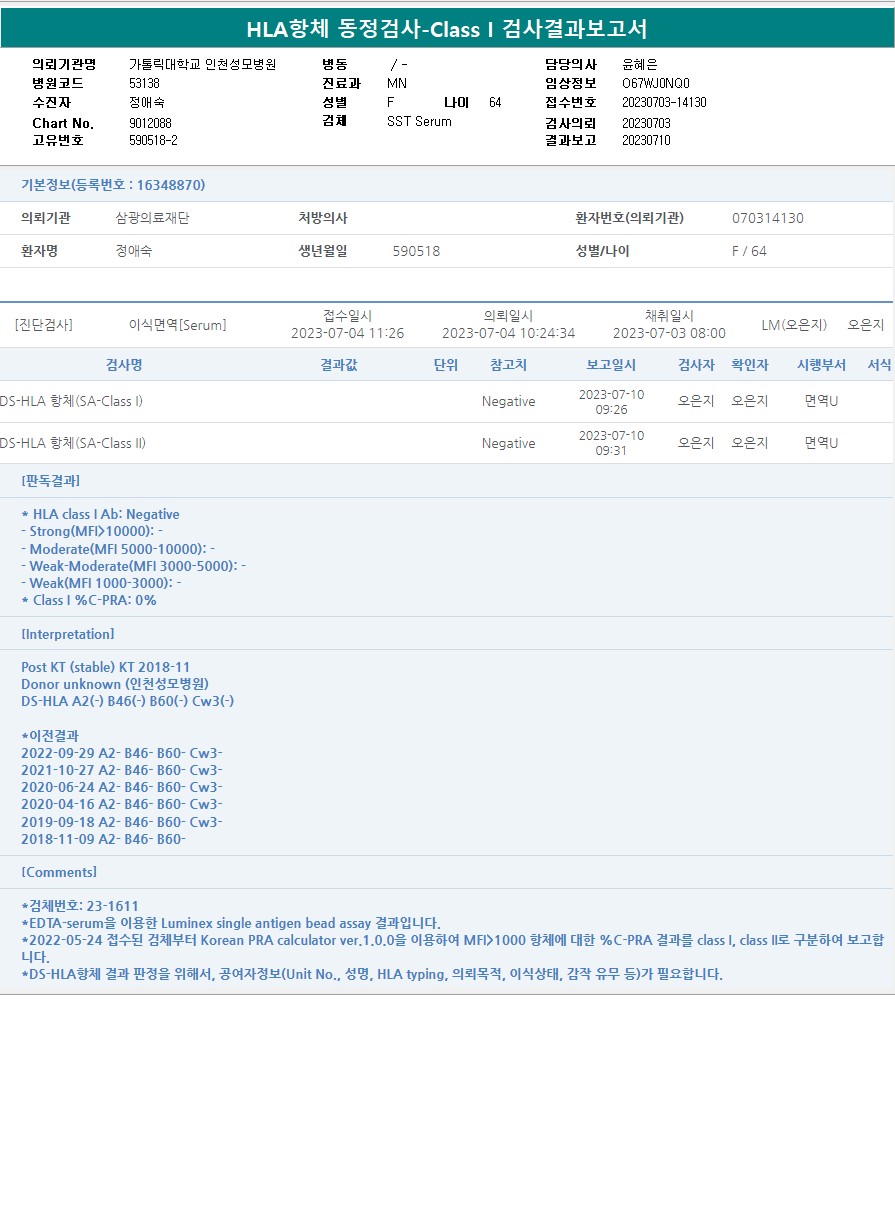
Task: Select hospital name 가톨릭대학교 인천성모병원
Action: (x=202, y=64)
